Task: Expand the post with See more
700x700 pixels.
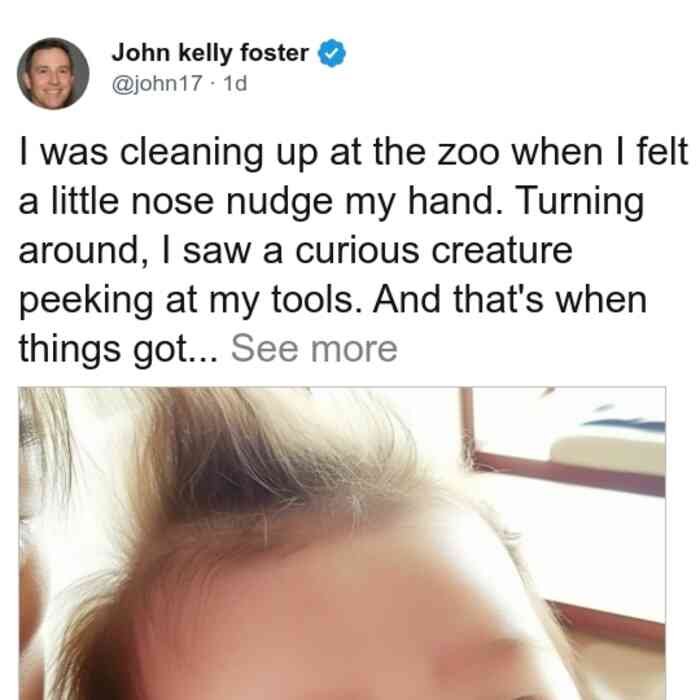Action: pyautogui.click(x=314, y=349)
